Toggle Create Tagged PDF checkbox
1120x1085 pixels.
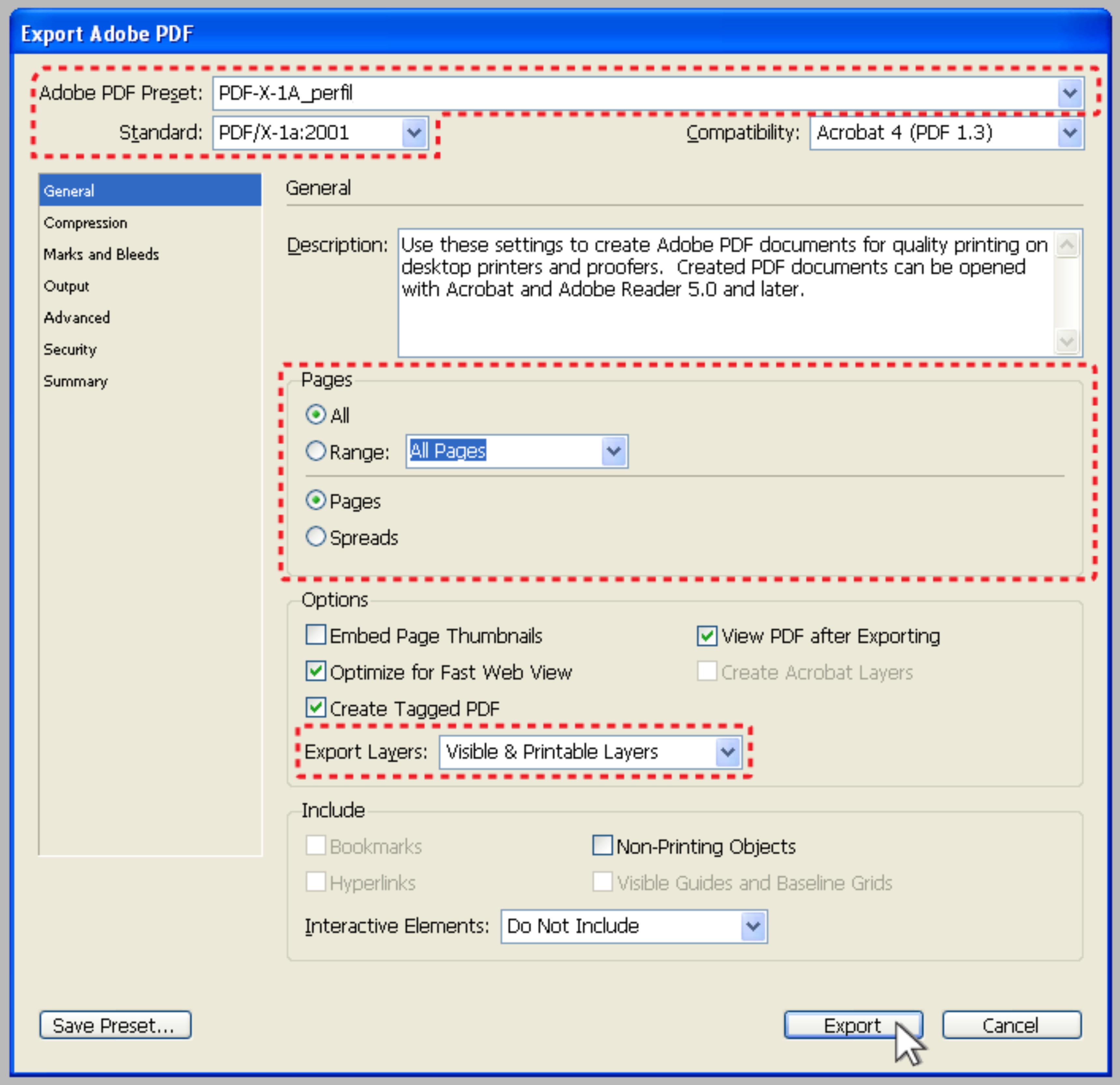(x=315, y=708)
